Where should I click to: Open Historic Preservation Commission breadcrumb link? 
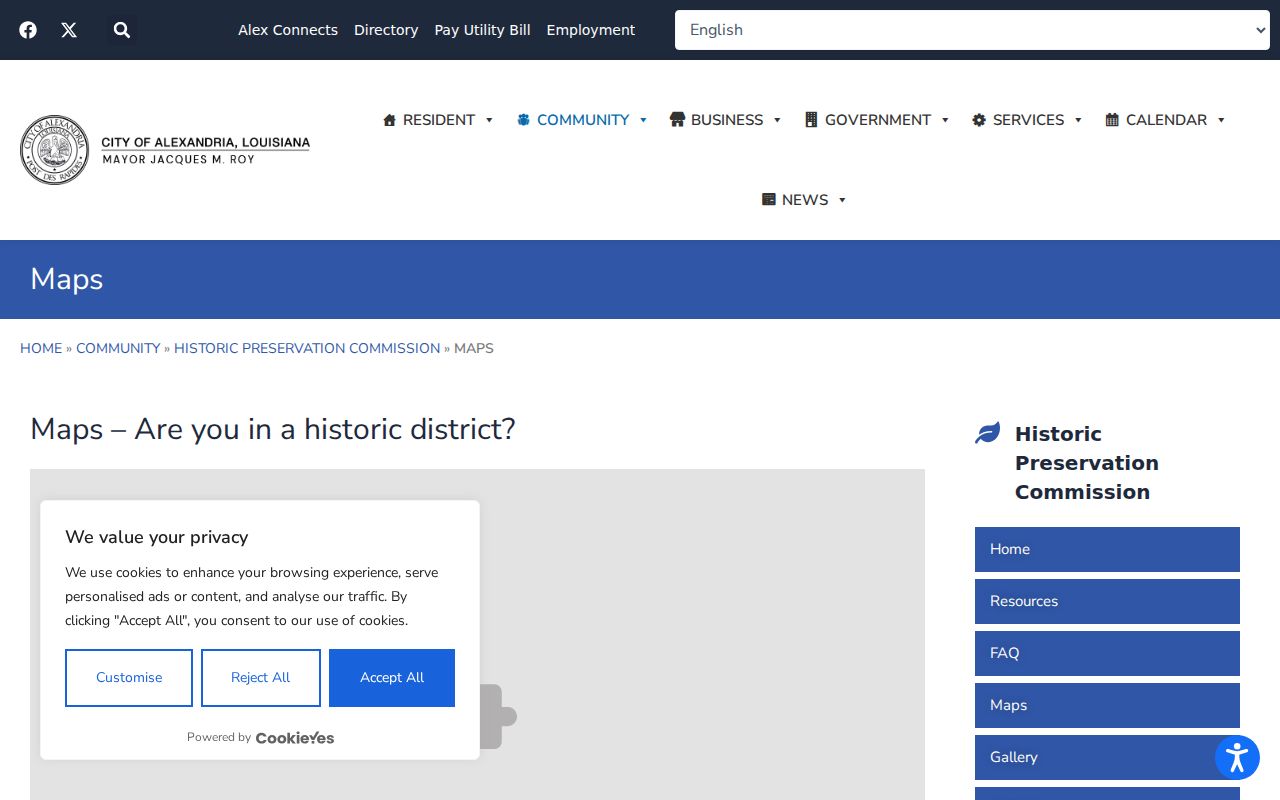(307, 348)
